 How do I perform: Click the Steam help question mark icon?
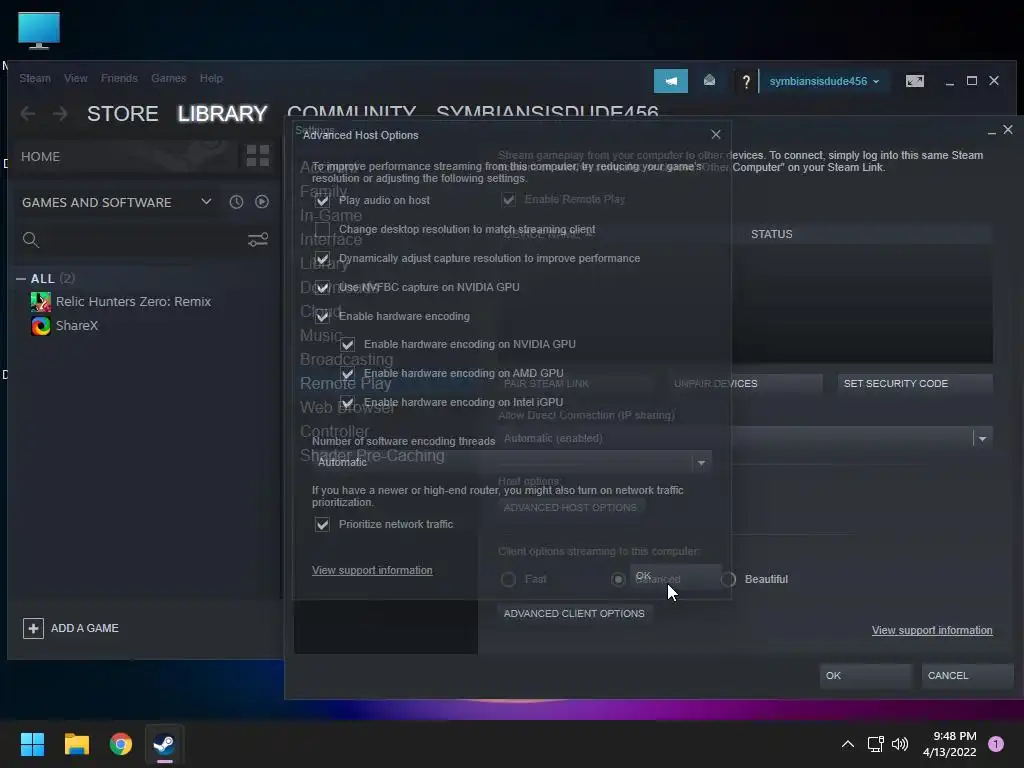click(x=746, y=82)
